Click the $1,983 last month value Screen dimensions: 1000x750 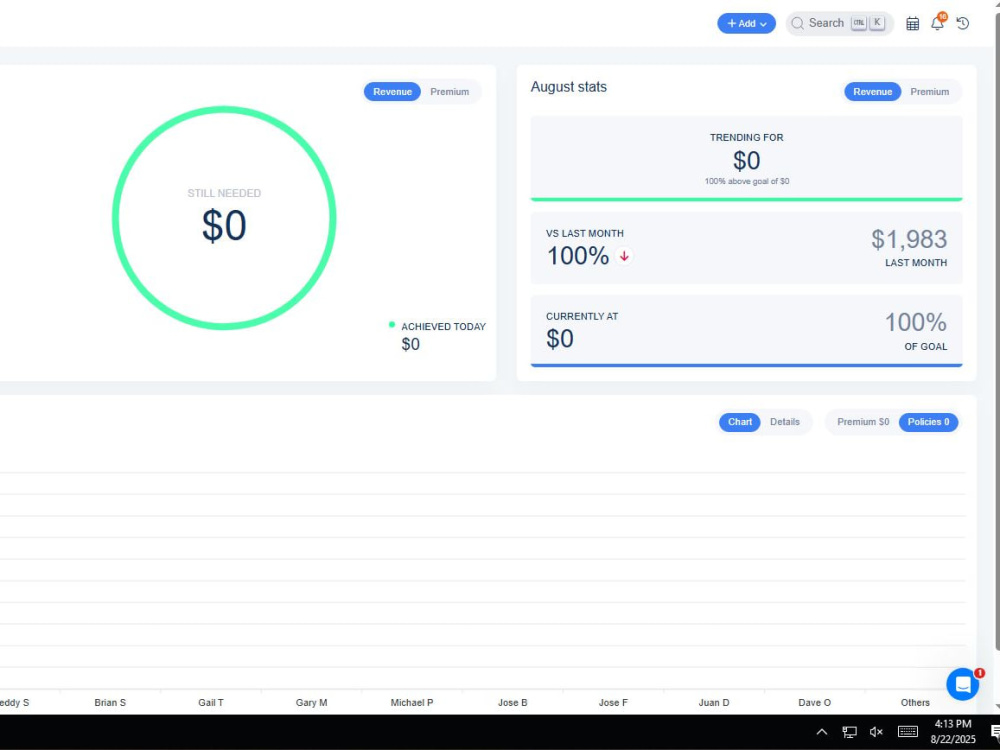(909, 240)
